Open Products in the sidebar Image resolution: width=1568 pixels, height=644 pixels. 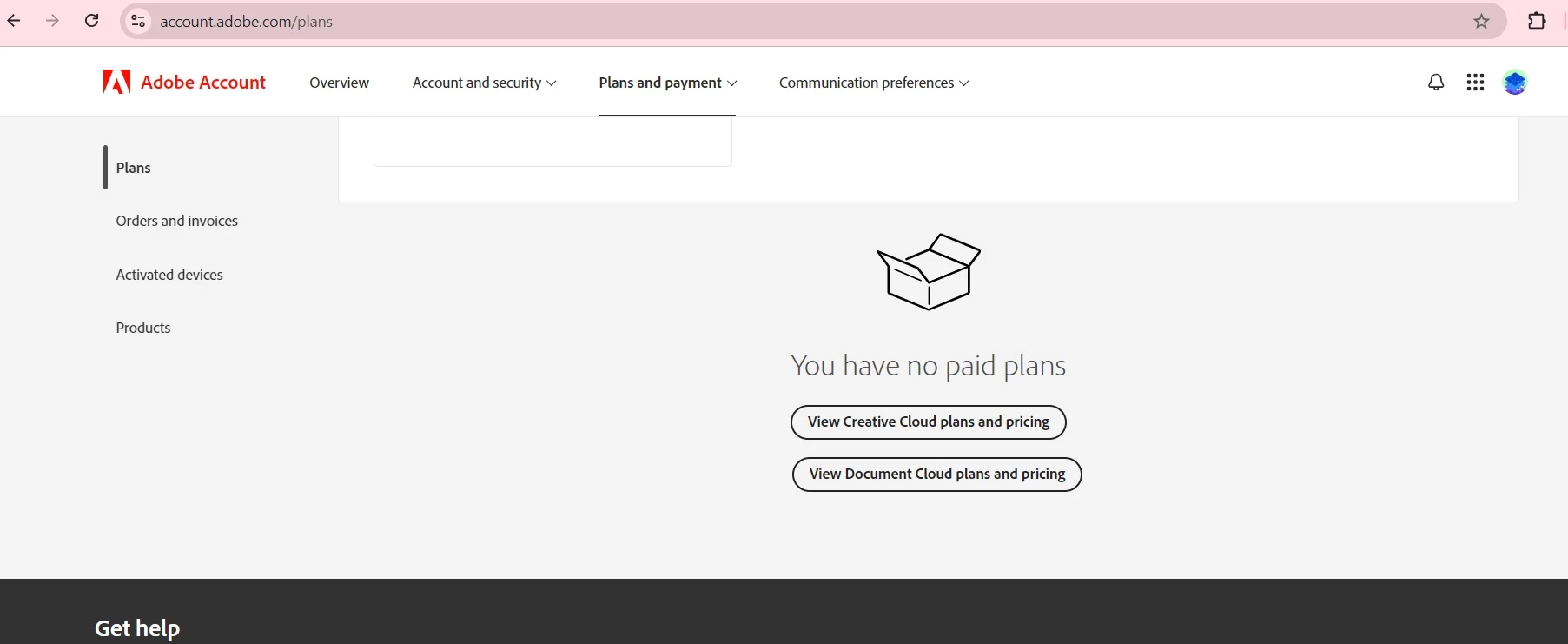click(143, 328)
